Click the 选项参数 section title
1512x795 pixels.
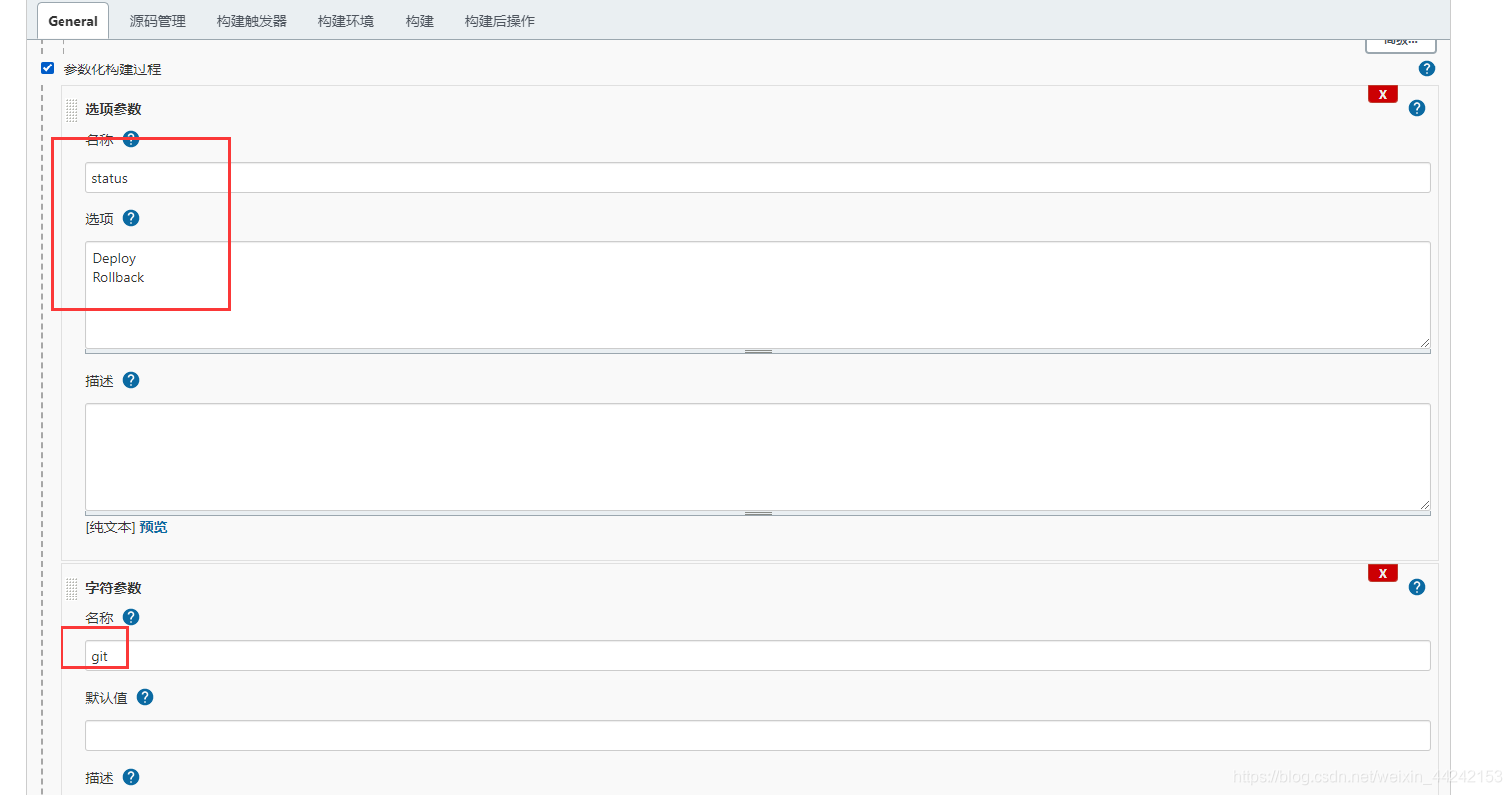tap(113, 109)
